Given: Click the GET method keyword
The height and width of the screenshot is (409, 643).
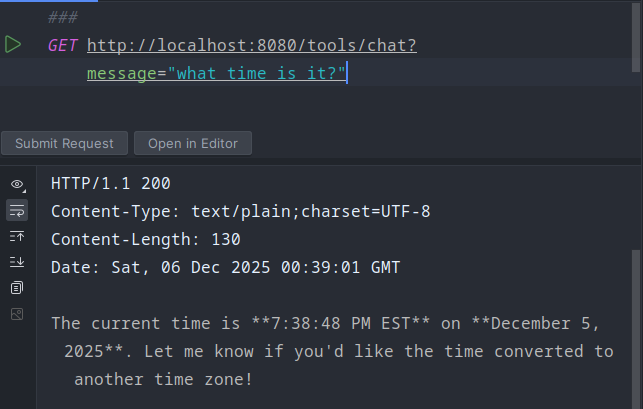Looking at the screenshot, I should (62, 46).
